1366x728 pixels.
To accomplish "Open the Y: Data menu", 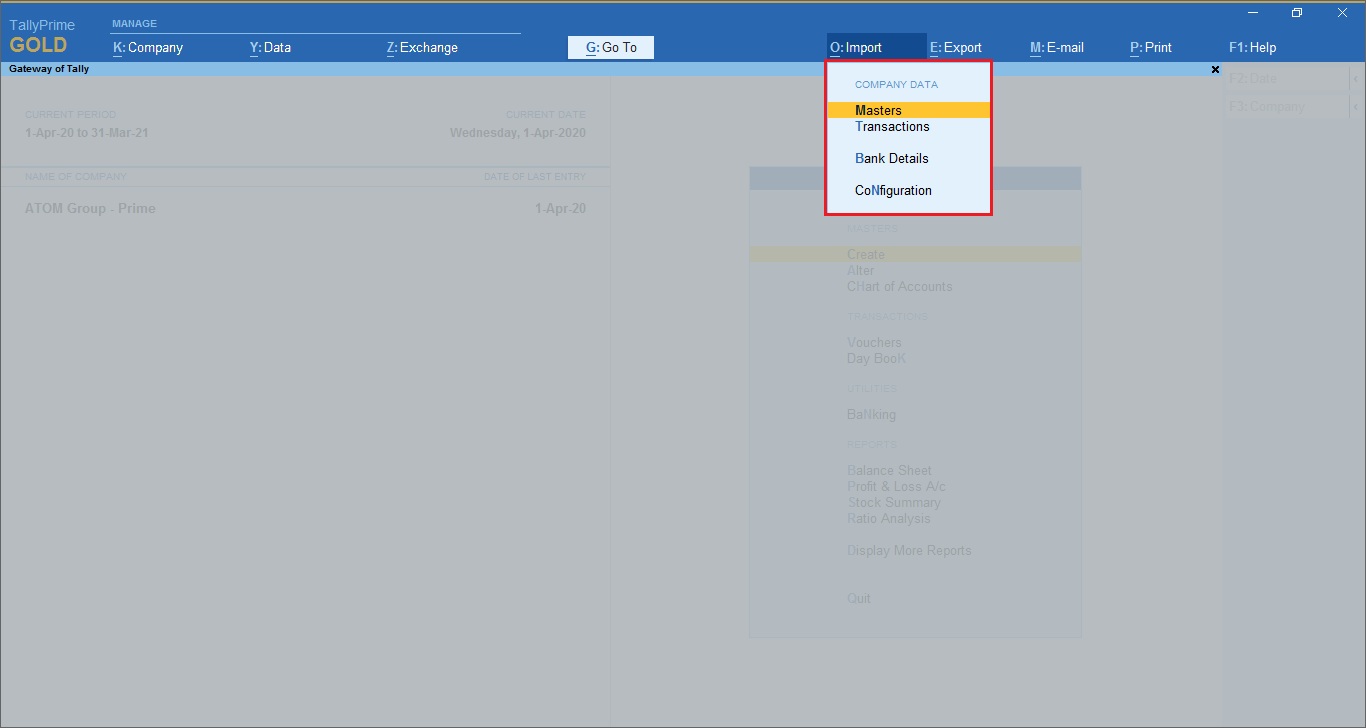I will (270, 47).
